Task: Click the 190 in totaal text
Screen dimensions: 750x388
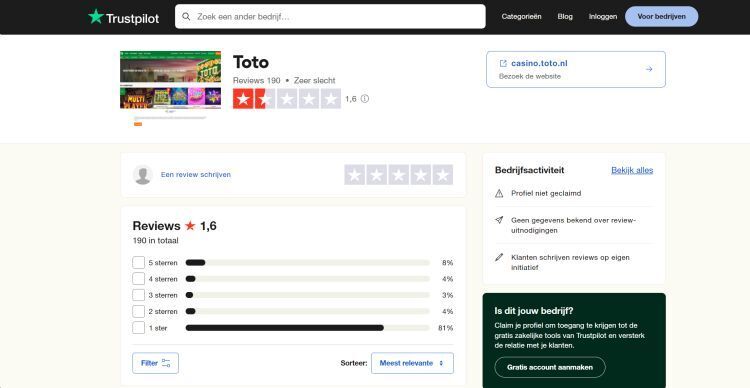Action: pos(155,241)
